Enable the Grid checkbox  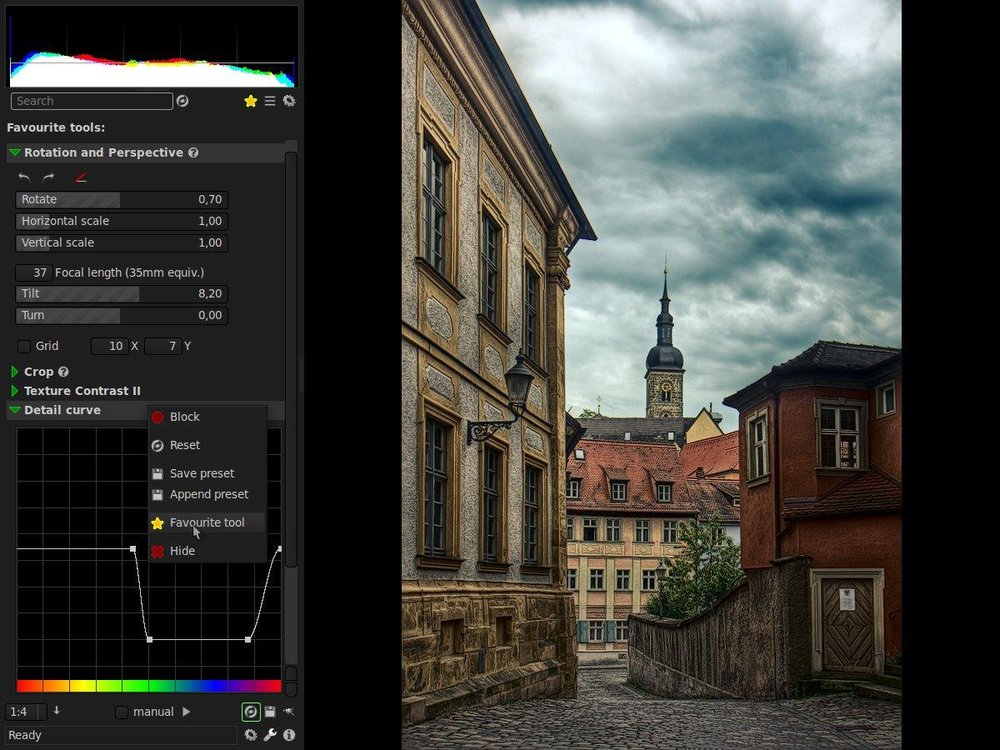(24, 345)
